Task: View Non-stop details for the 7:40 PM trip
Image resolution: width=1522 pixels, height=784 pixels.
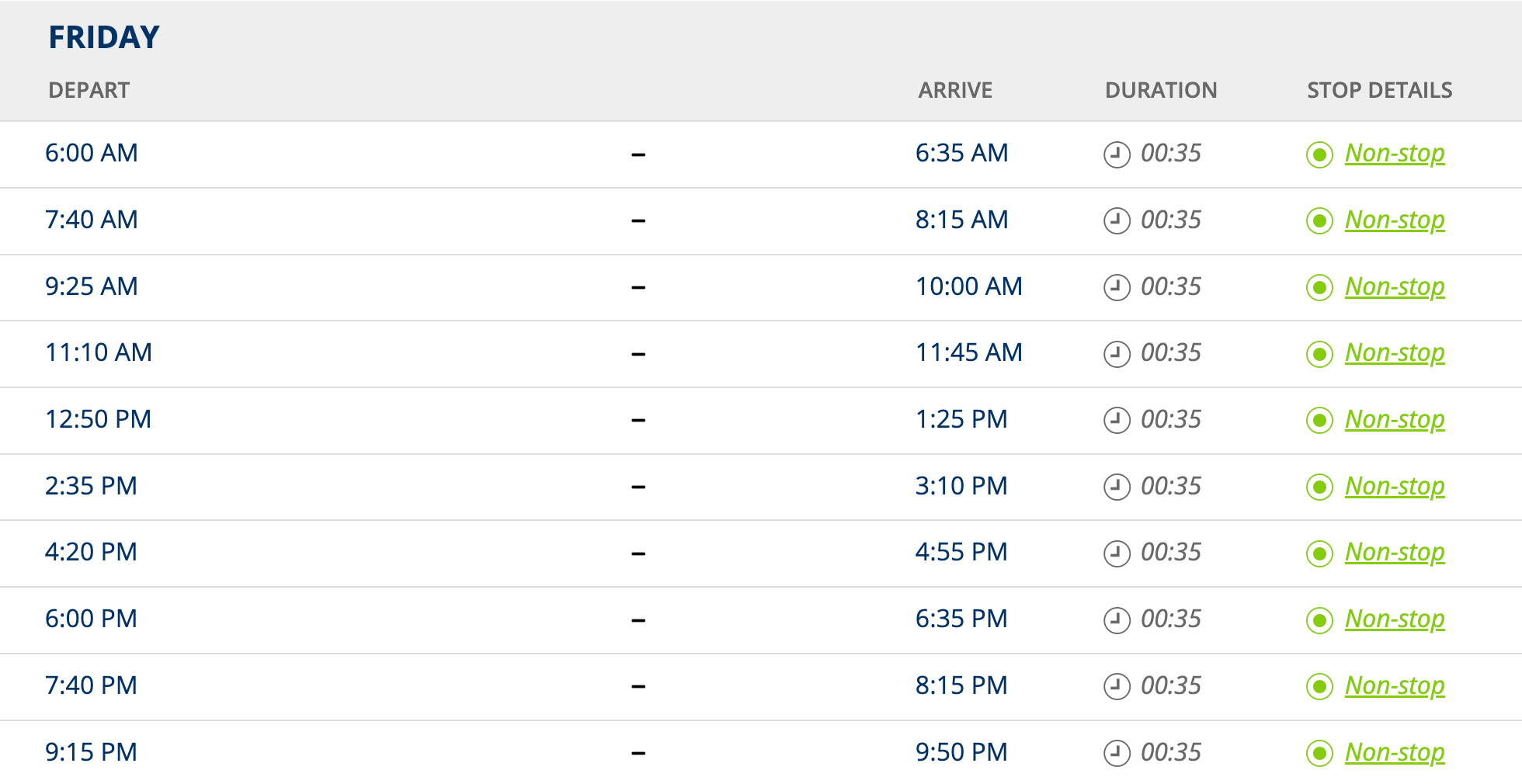Action: click(1395, 686)
